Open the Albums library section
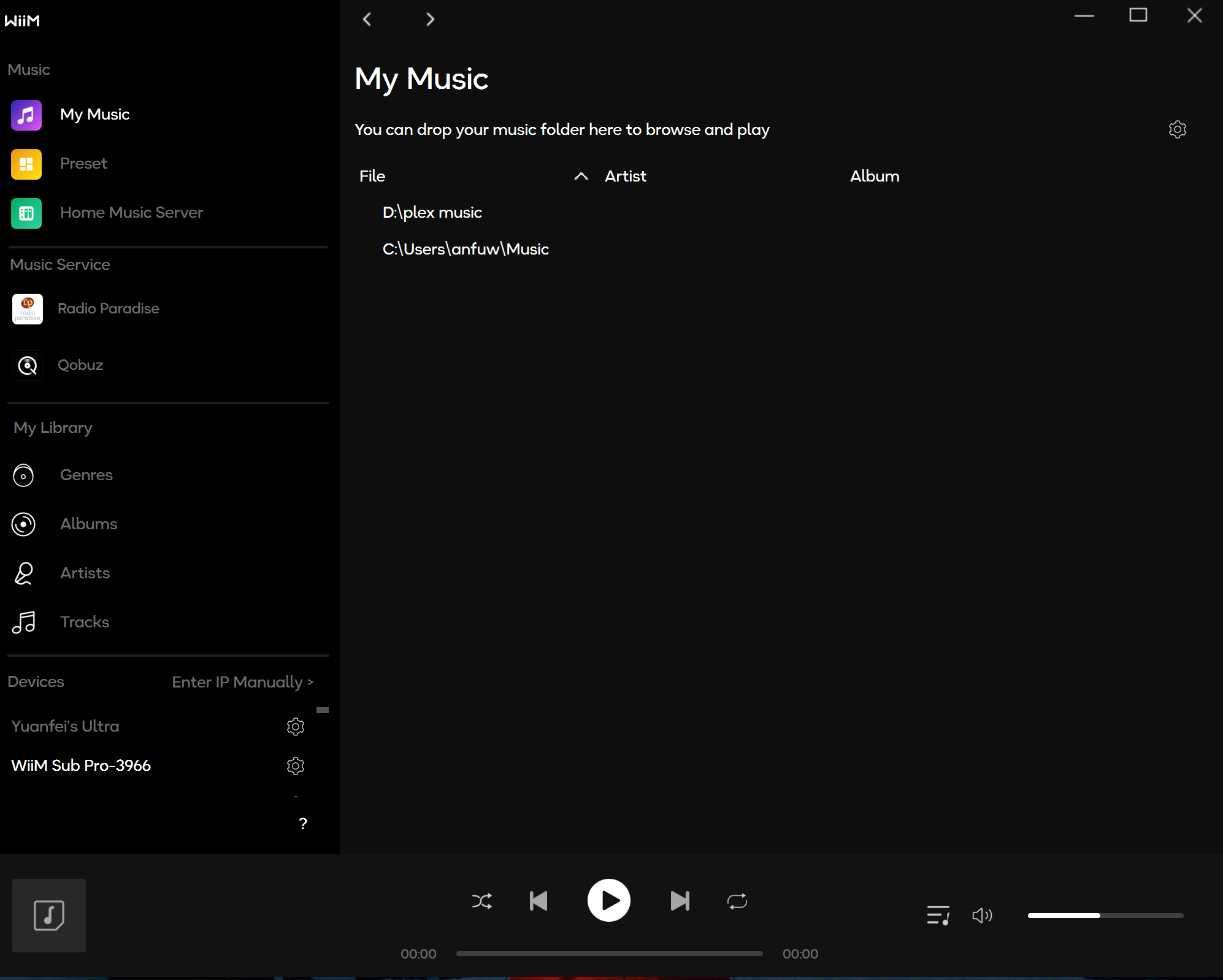This screenshot has width=1223, height=980. click(88, 524)
